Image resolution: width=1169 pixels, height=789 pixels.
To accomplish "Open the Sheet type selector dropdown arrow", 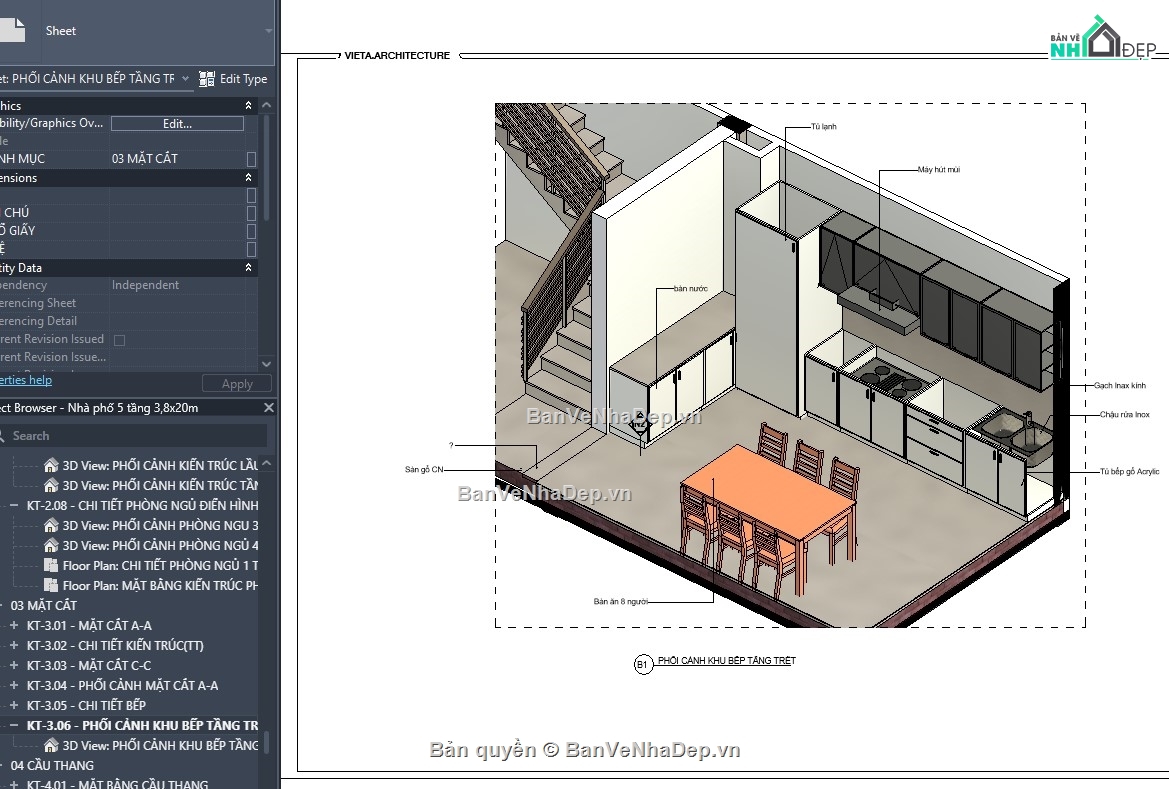I will [x=268, y=31].
